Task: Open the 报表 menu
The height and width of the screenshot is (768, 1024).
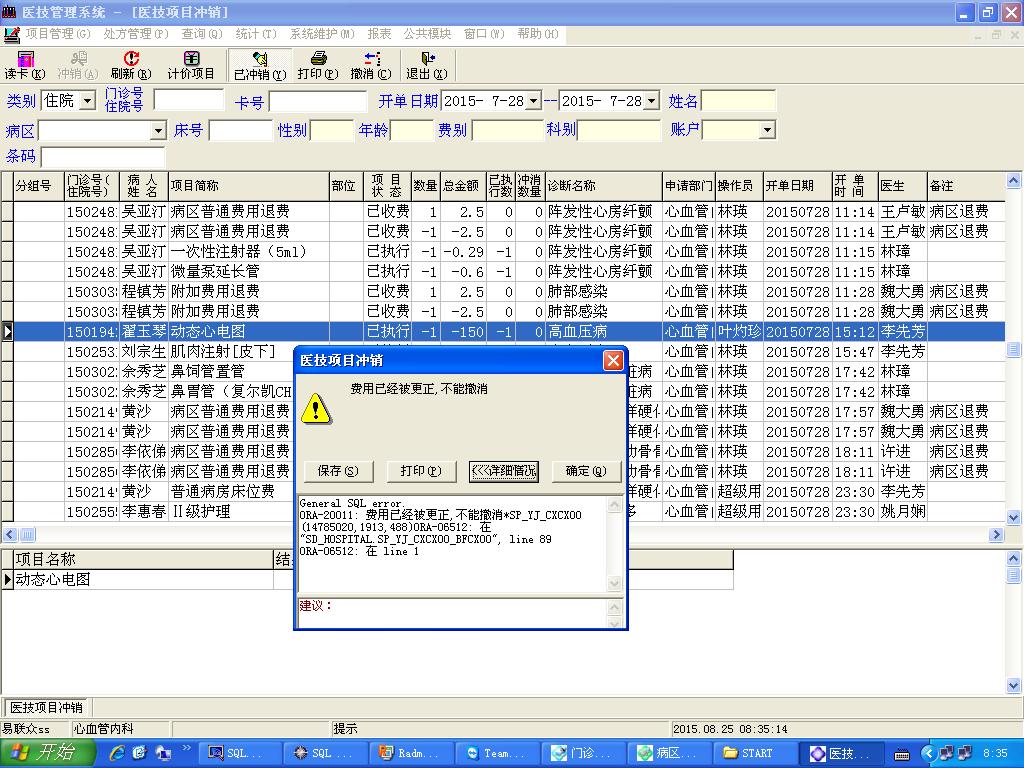Action: (x=379, y=34)
